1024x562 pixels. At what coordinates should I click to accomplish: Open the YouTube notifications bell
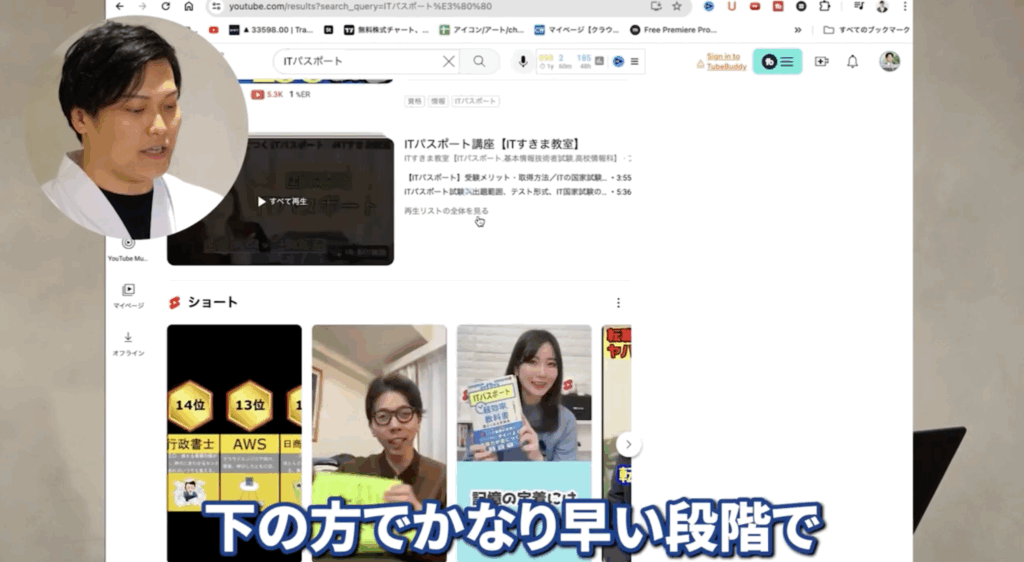pos(852,62)
